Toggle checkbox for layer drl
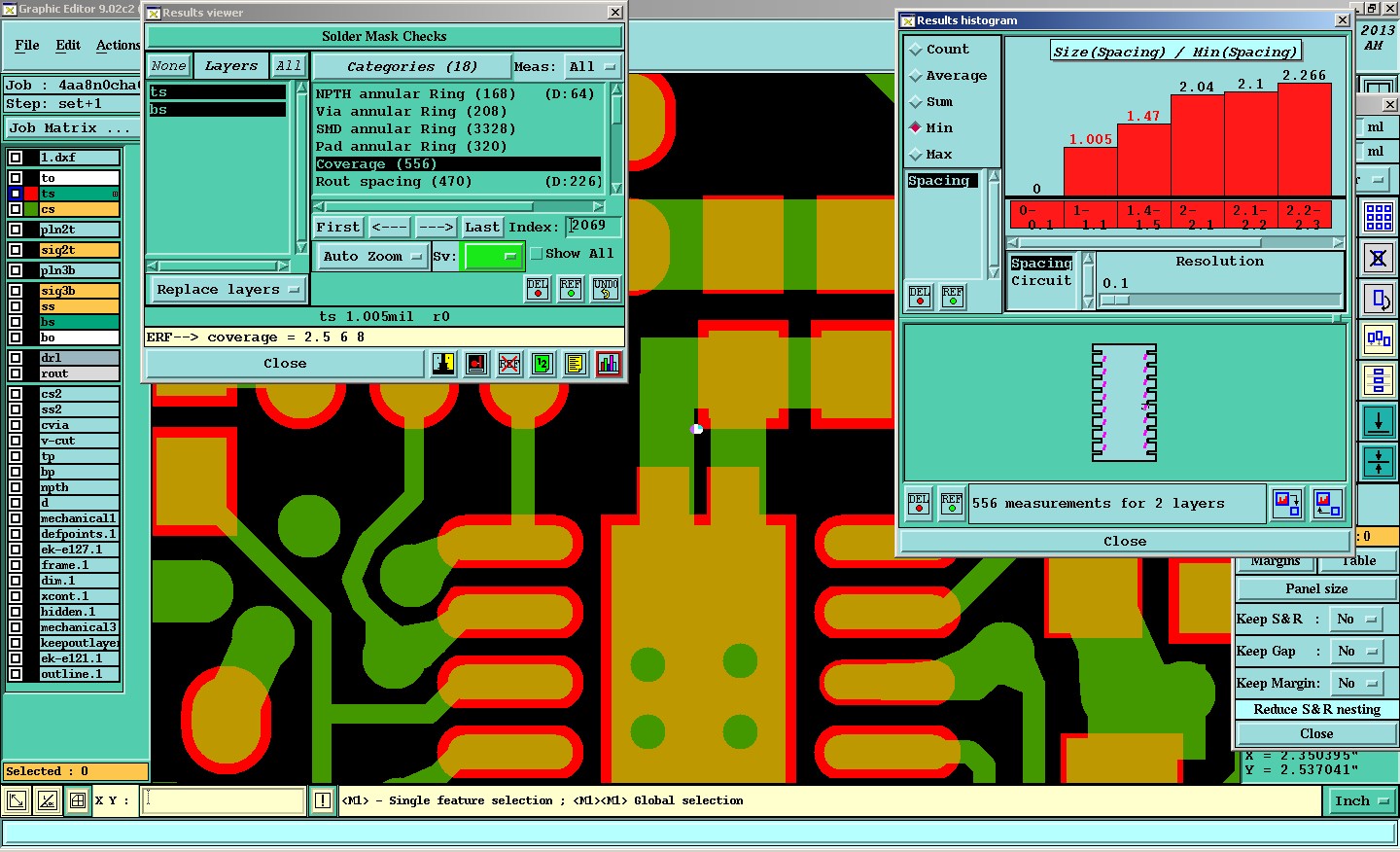The width and height of the screenshot is (1400, 852). [x=16, y=358]
